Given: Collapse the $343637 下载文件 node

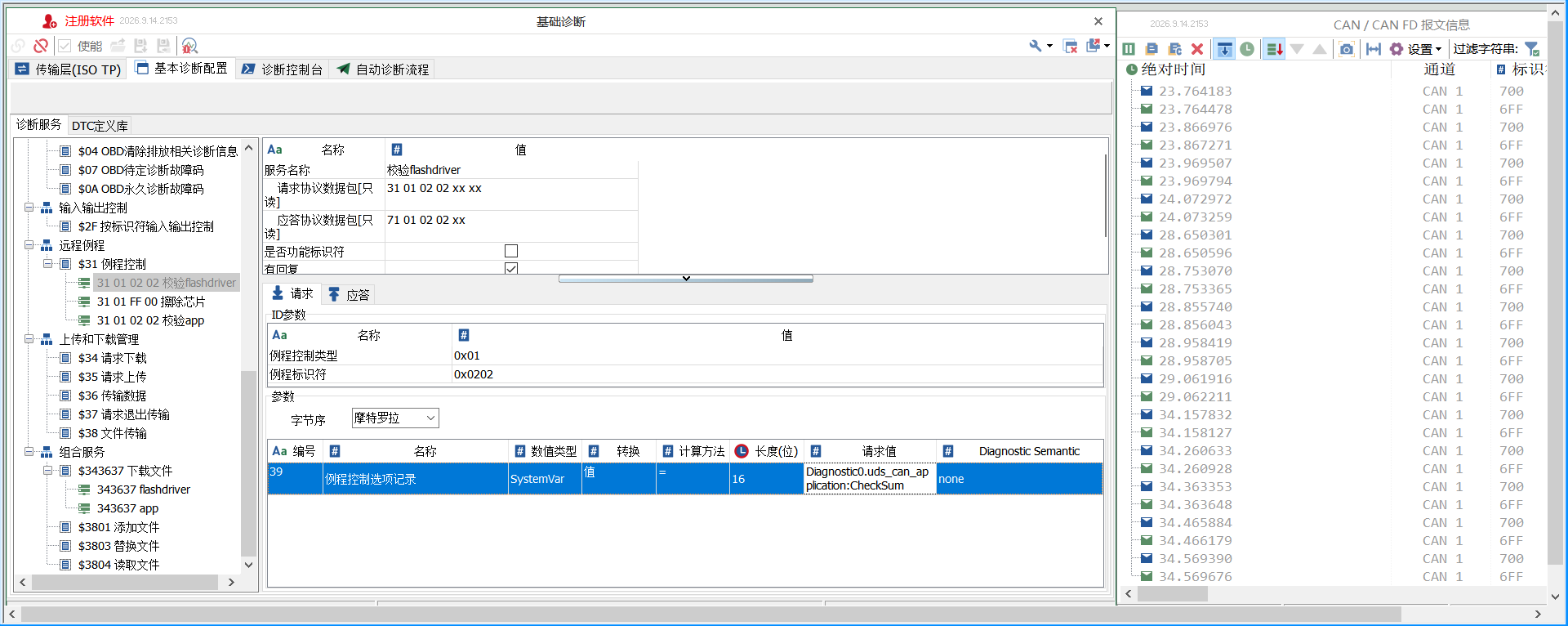Looking at the screenshot, I should pos(48,471).
